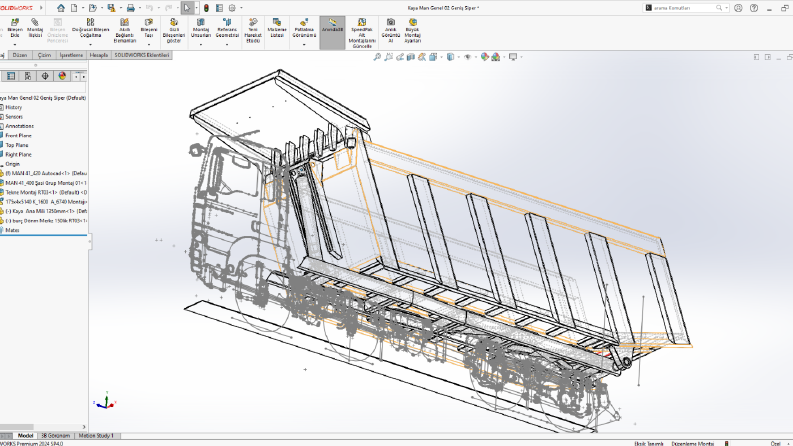Switch to the Hesapla tab

[x=99, y=55]
